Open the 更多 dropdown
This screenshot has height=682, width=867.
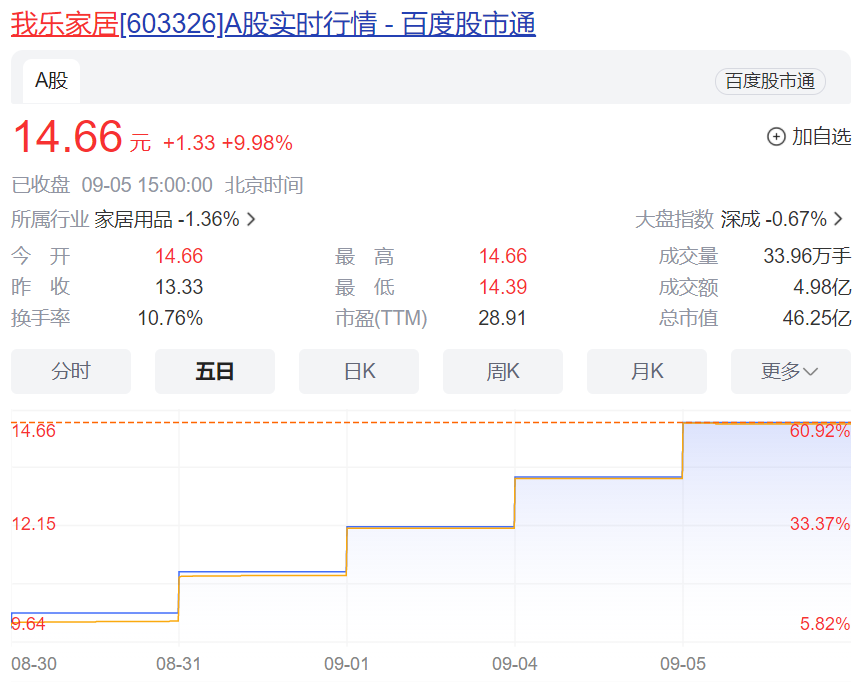pos(791,371)
